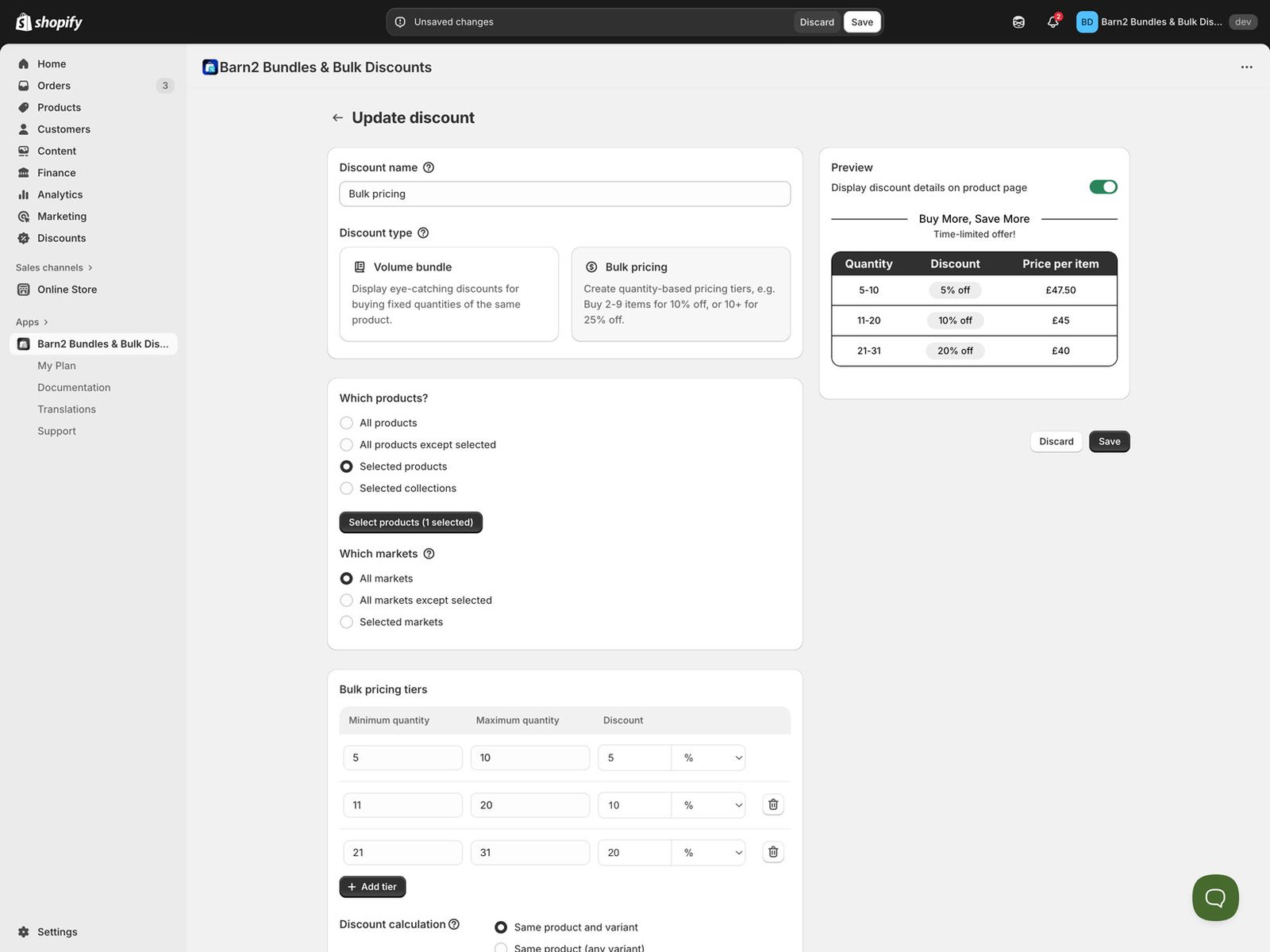This screenshot has height=952, width=1270.
Task: Open the chat support bubble
Action: point(1215,897)
